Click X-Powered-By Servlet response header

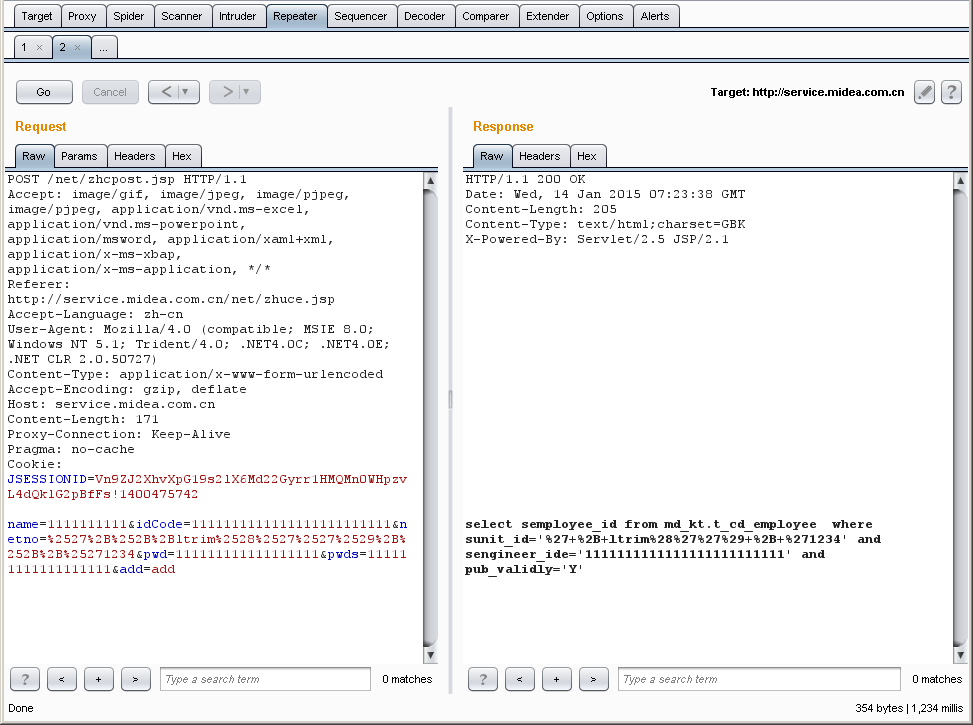pyautogui.click(x=597, y=239)
